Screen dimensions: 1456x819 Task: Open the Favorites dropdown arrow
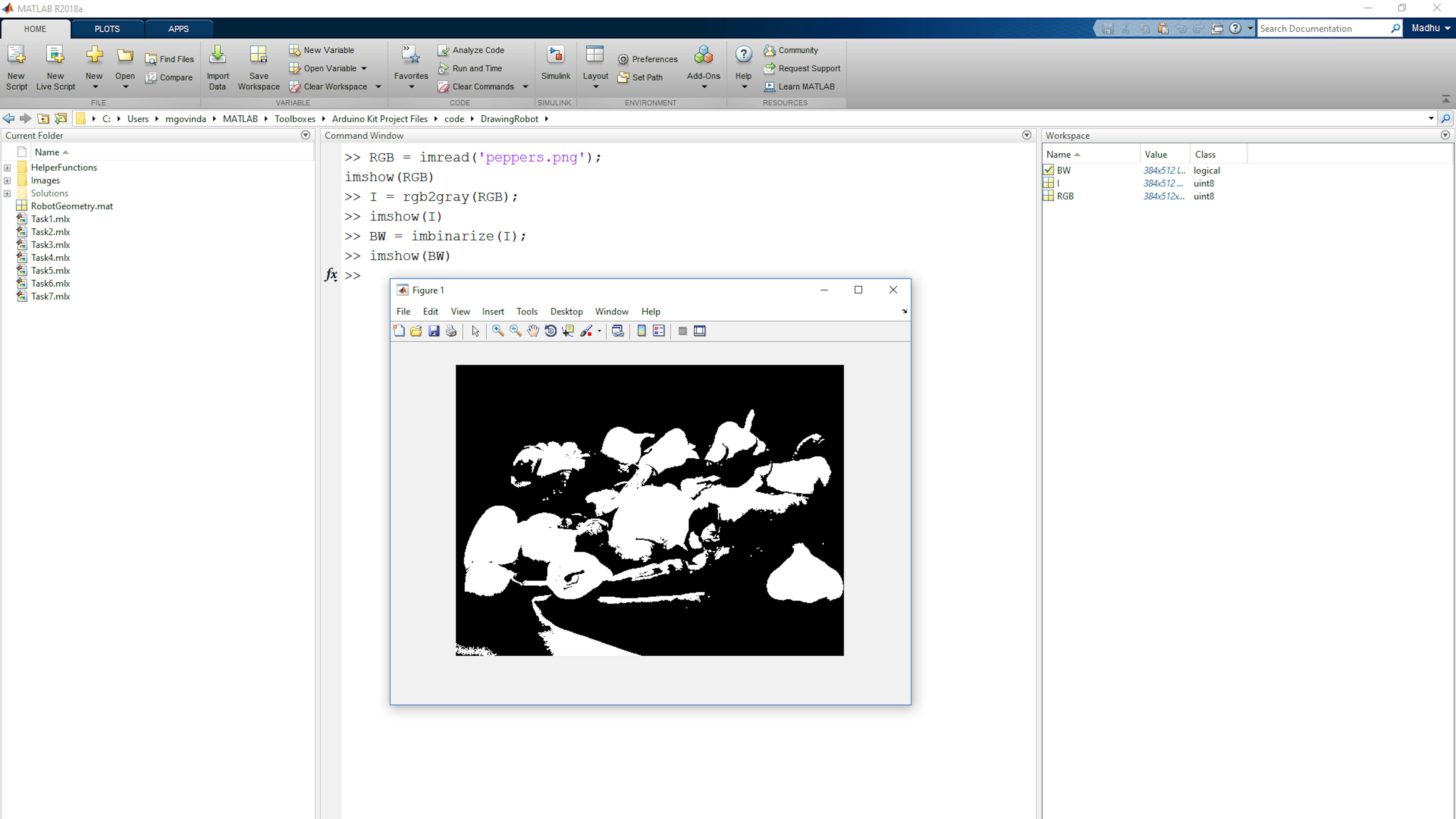point(412,87)
